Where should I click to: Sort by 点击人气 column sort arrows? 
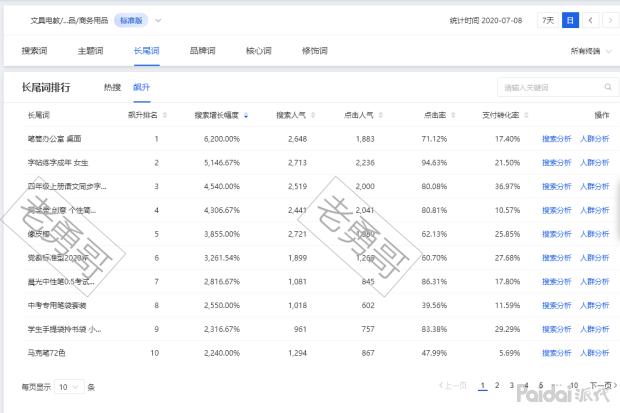[x=380, y=115]
